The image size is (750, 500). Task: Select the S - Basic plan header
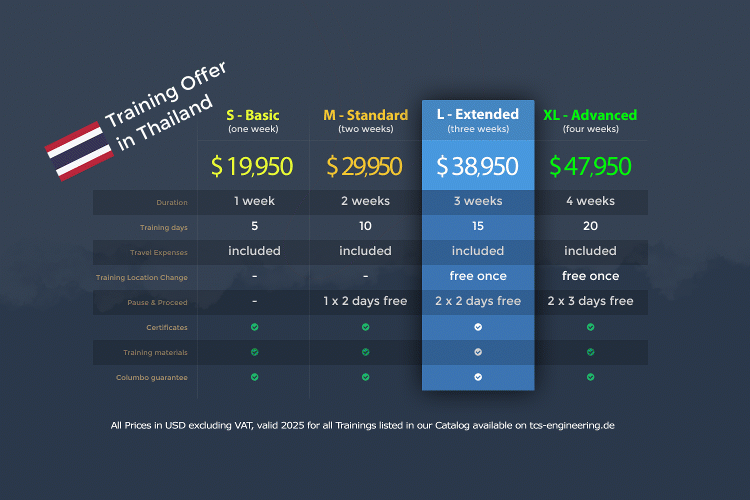point(254,115)
